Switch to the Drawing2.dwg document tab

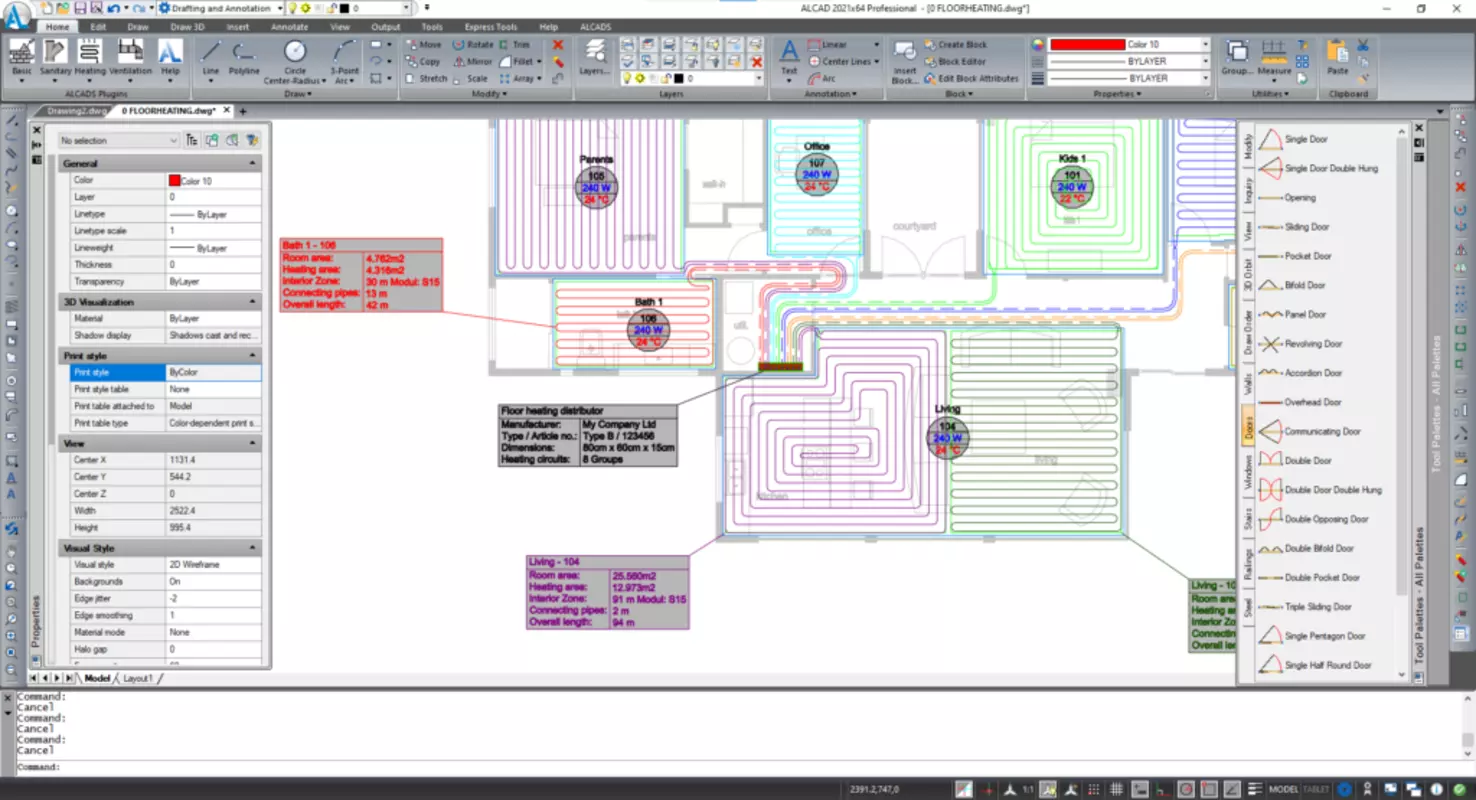75,111
